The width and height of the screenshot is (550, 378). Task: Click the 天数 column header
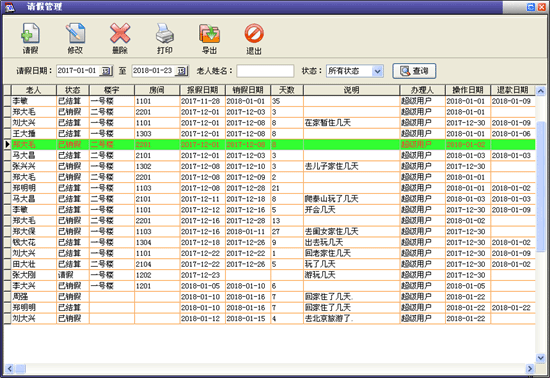[287, 90]
